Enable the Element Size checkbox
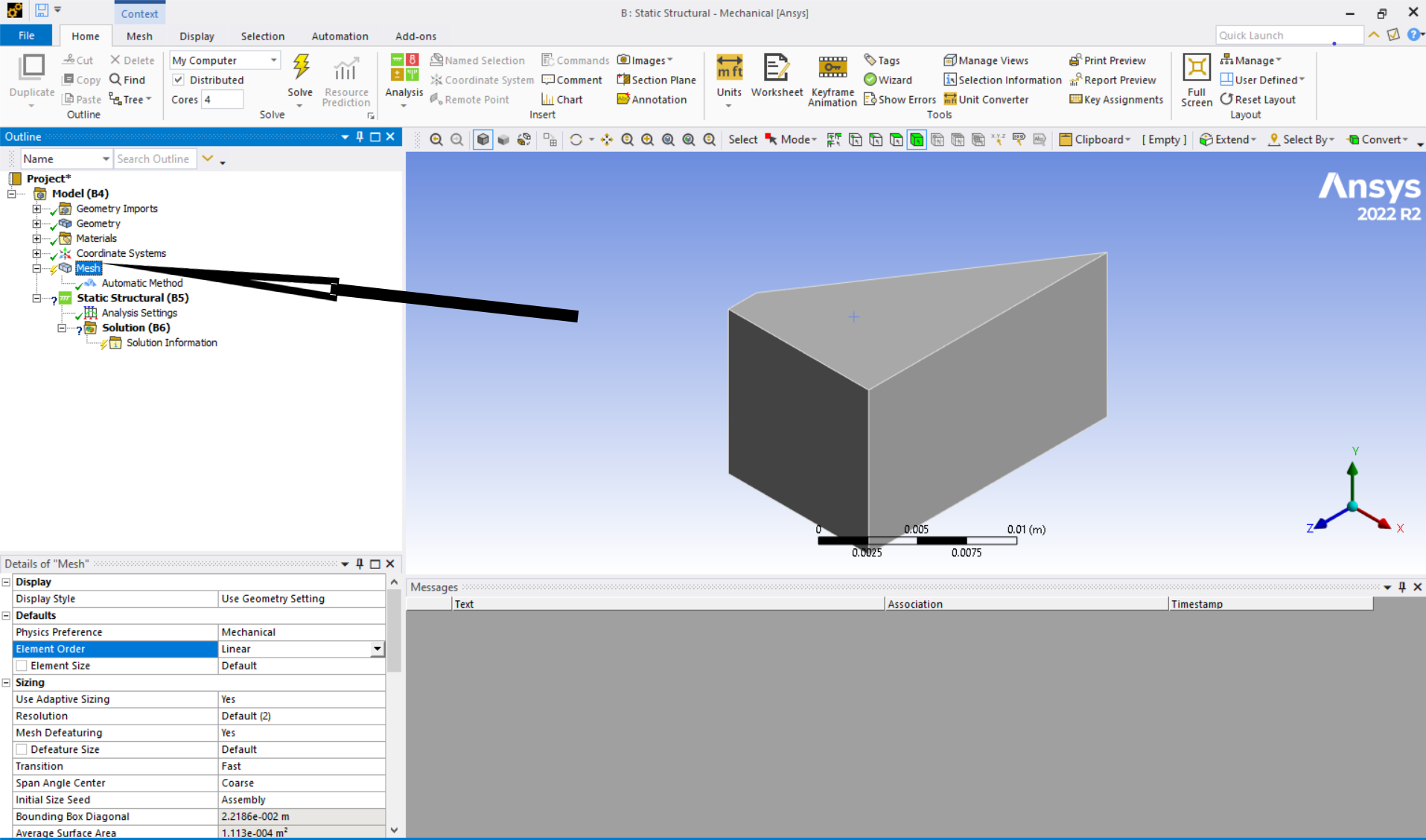 click(22, 666)
